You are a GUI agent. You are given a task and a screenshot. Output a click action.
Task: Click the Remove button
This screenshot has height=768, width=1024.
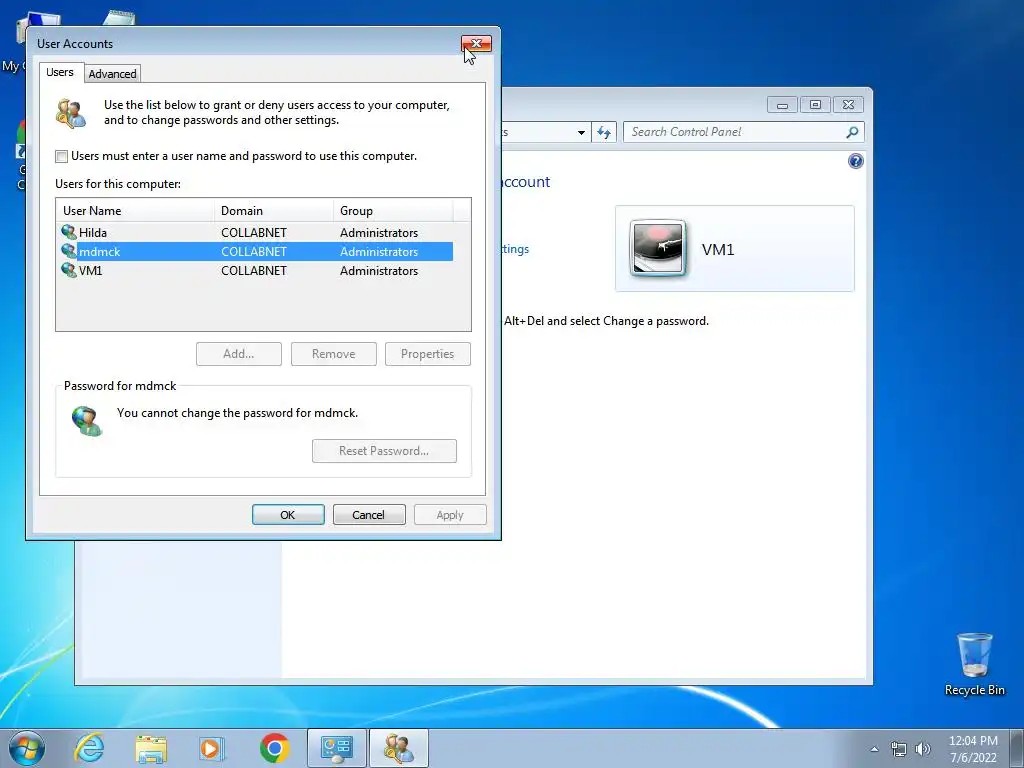pos(334,354)
